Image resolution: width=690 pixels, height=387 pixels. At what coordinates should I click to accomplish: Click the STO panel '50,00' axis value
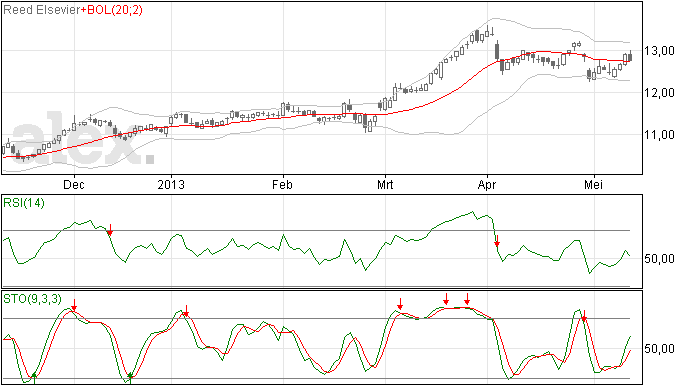659,349
